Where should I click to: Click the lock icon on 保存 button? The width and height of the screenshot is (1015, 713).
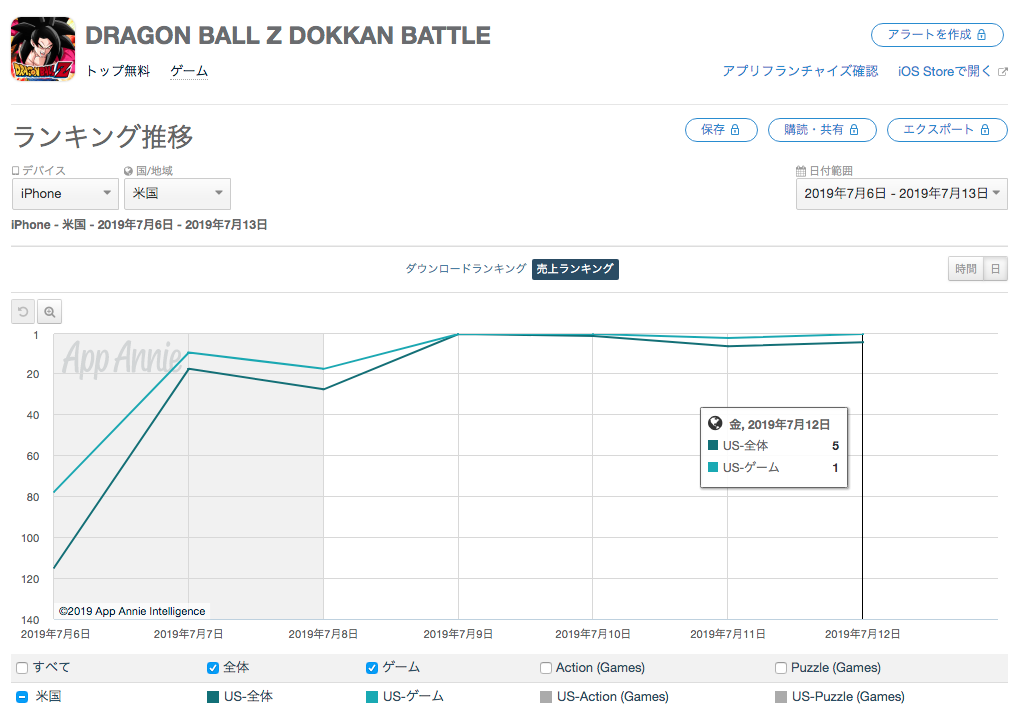click(735, 130)
